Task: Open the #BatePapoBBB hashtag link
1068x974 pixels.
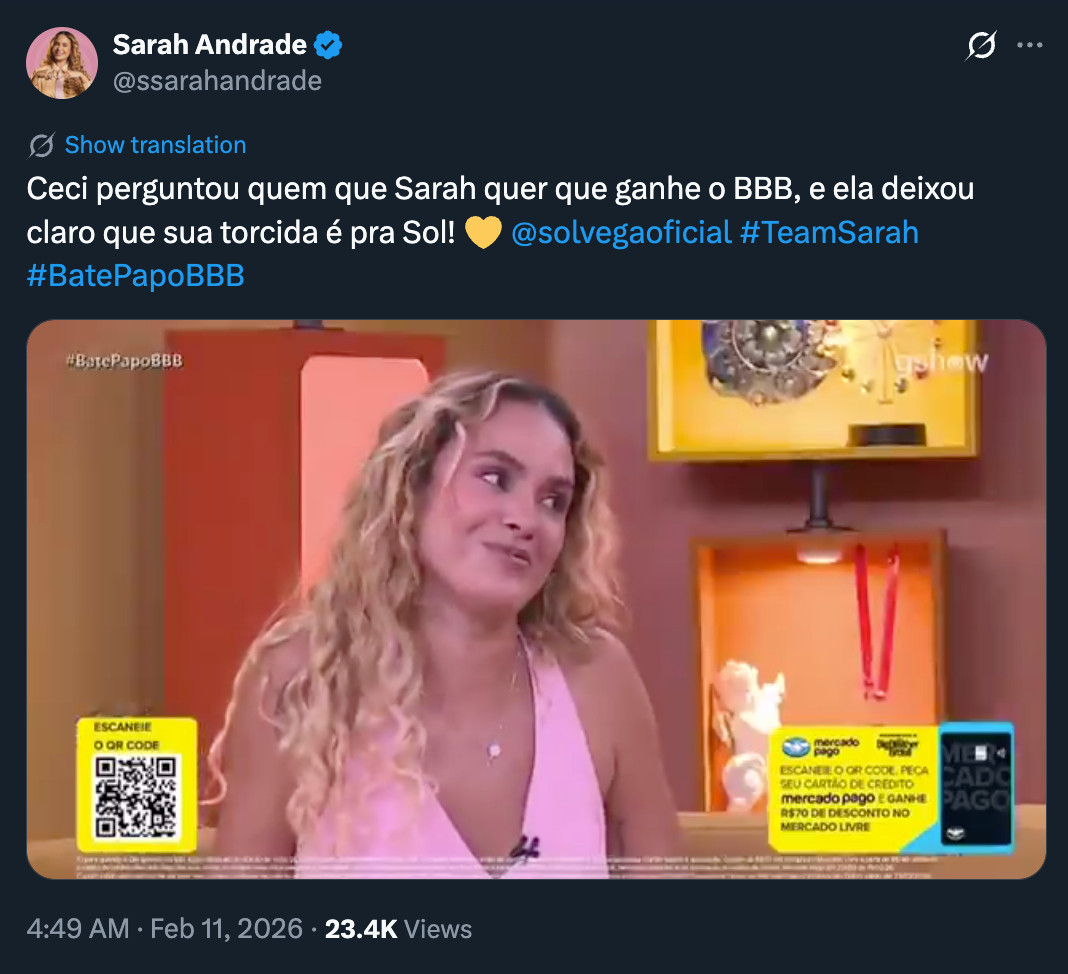Action: point(136,276)
